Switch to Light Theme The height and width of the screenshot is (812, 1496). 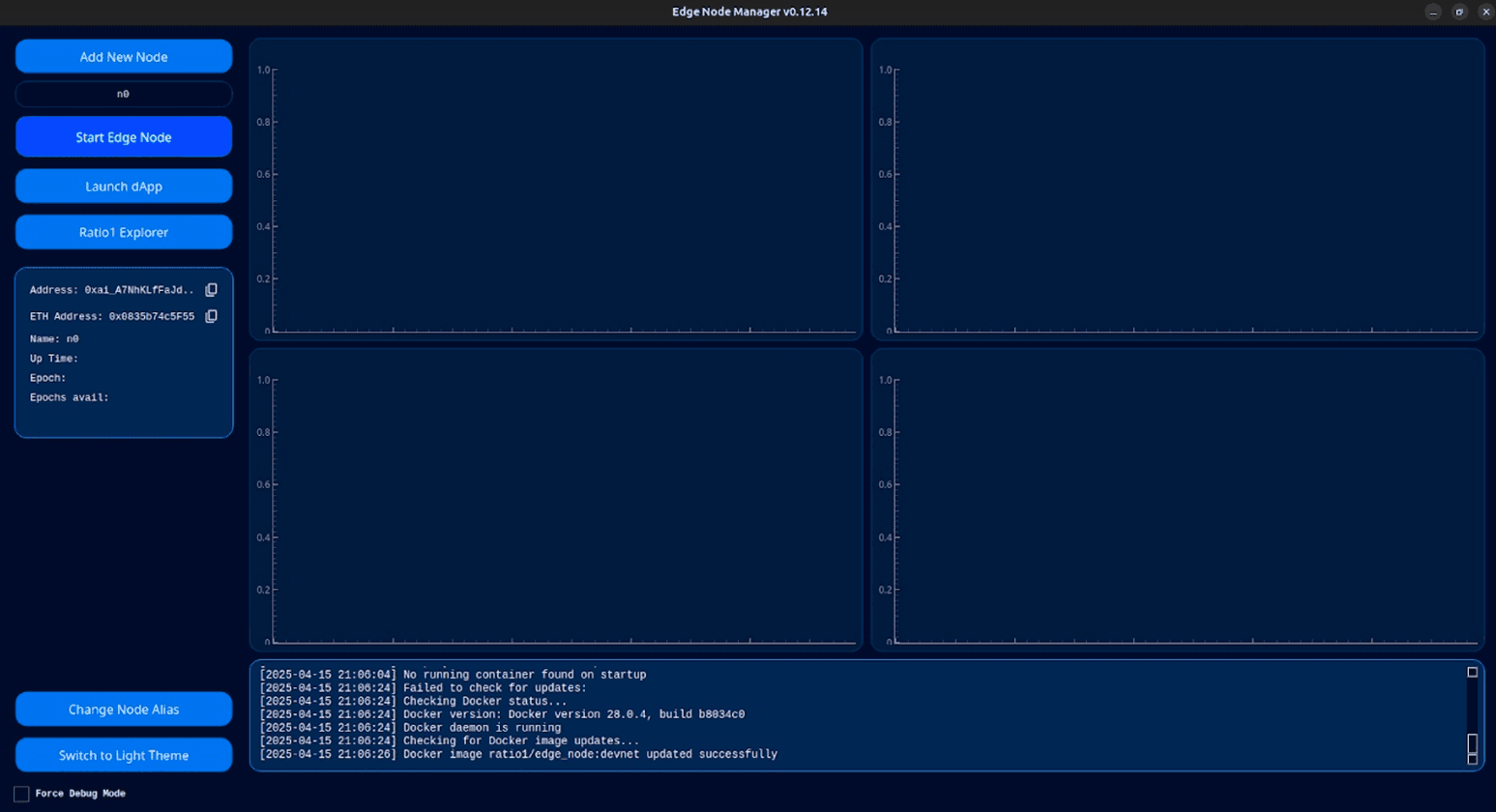click(124, 755)
